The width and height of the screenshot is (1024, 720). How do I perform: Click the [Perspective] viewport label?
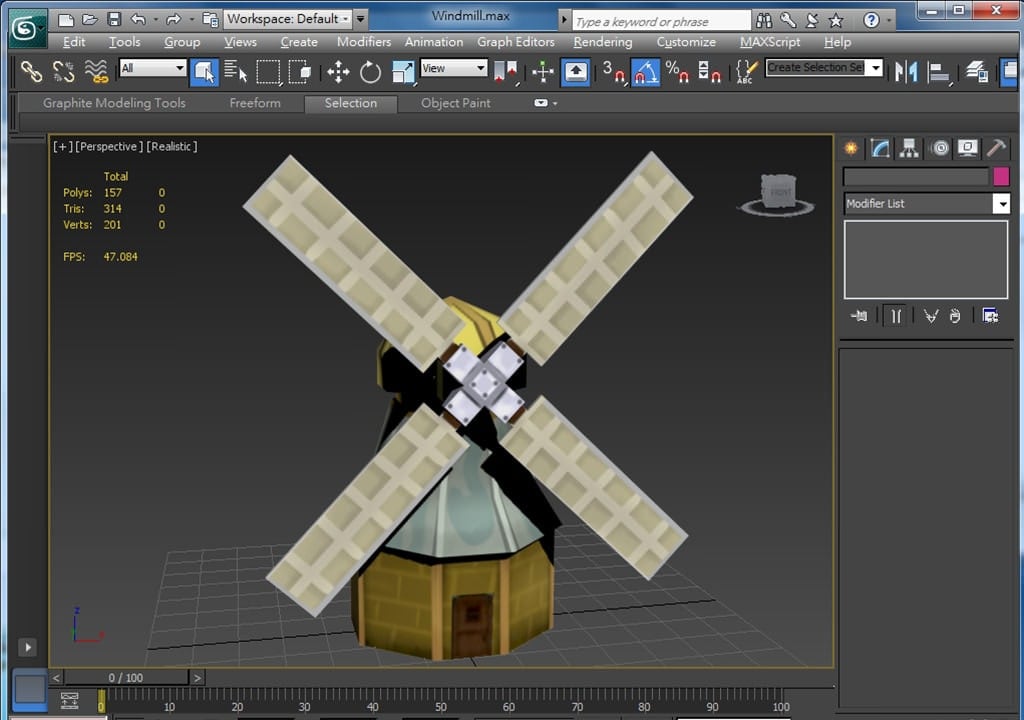click(x=109, y=146)
